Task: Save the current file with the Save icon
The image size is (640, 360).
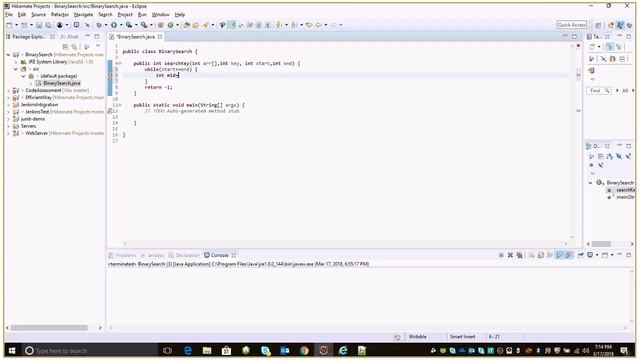Action: (x=39, y=25)
